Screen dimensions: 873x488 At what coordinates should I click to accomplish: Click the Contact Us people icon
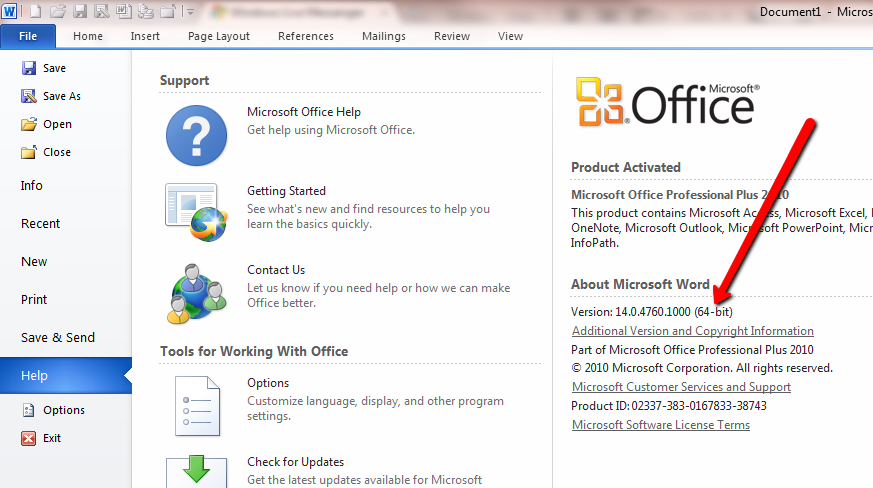coord(197,294)
